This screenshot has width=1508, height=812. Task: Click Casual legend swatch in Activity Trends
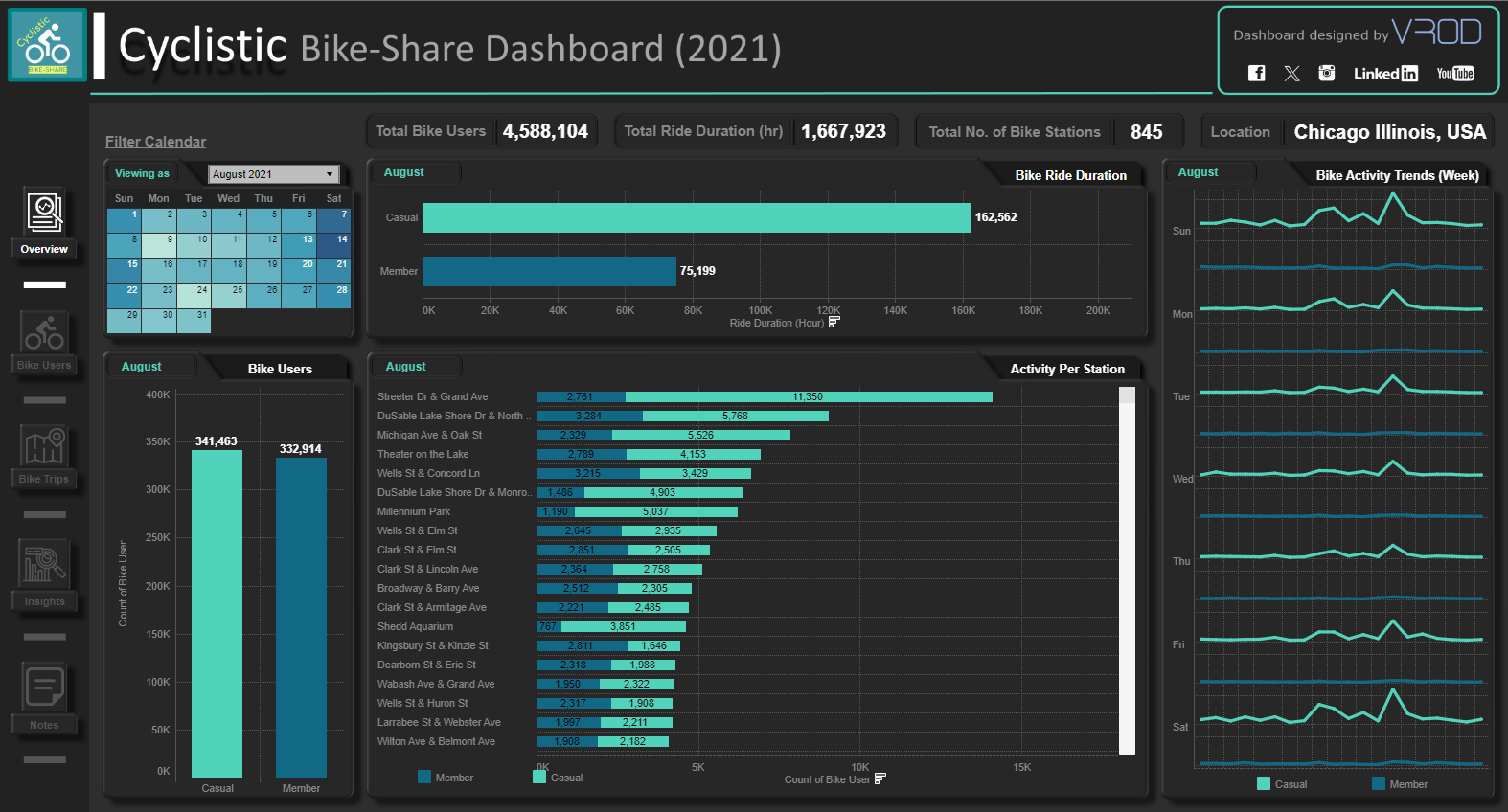tap(1264, 783)
